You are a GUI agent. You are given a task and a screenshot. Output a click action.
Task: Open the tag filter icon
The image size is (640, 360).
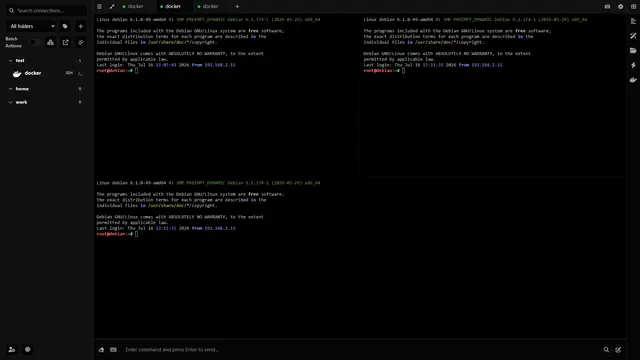[x=65, y=26]
